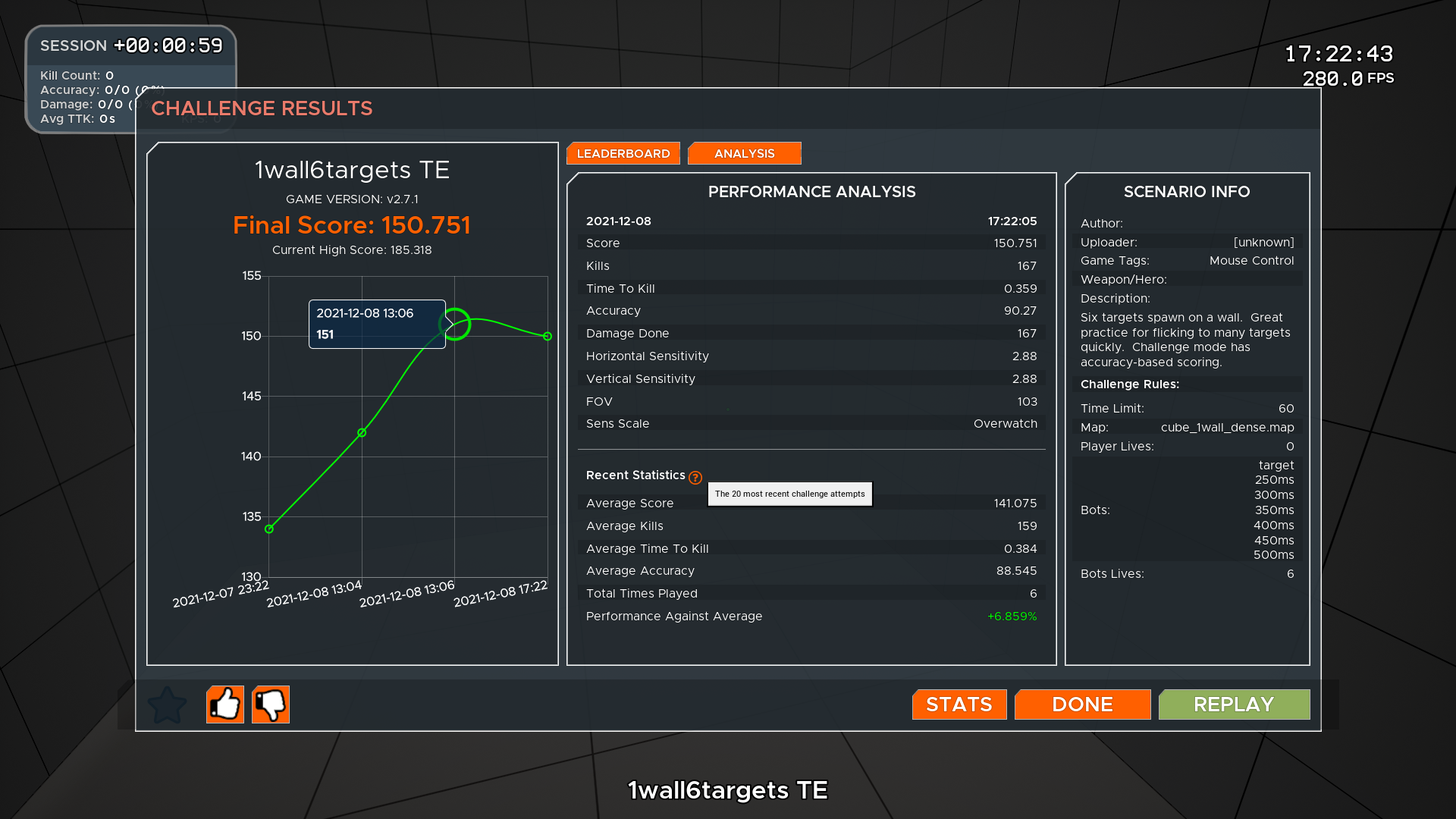Give the scenario a thumbs up
Image resolution: width=1456 pixels, height=819 pixels.
(225, 704)
